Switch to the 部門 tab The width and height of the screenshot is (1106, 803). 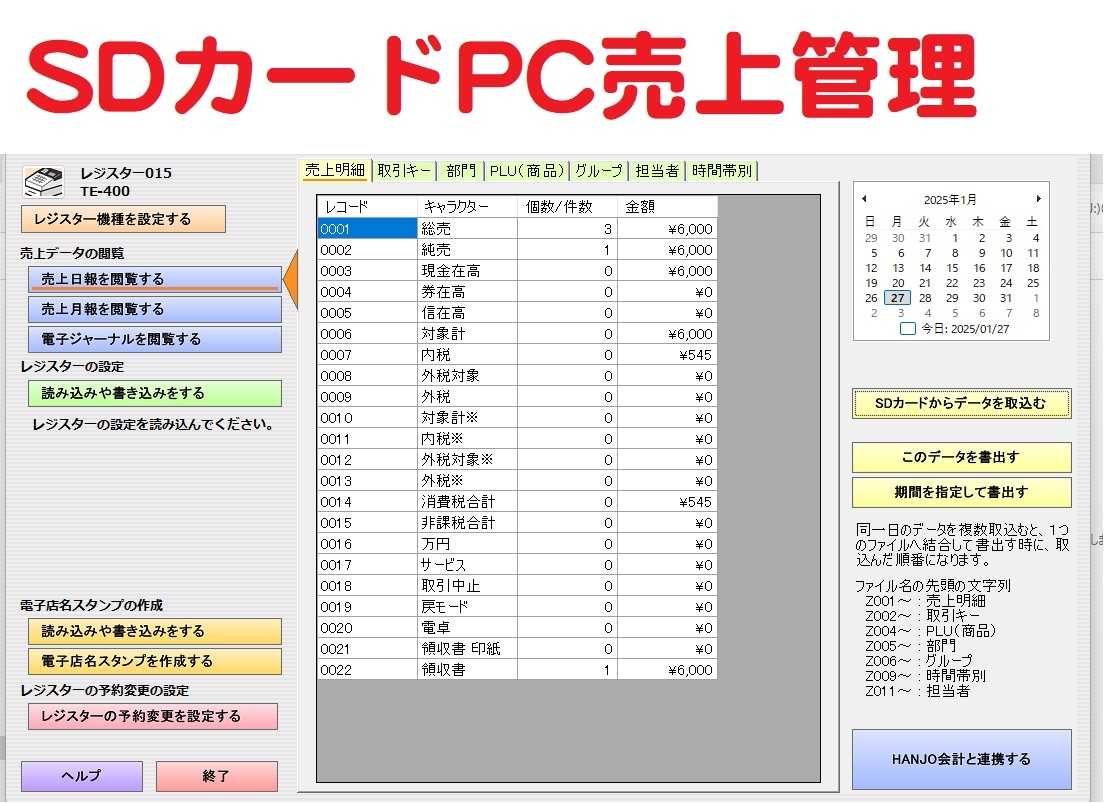pyautogui.click(x=461, y=171)
